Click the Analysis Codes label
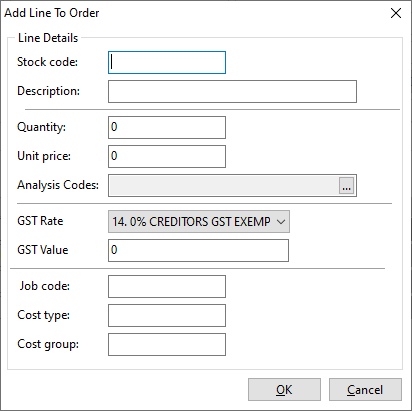412x411 pixels. click(x=58, y=185)
